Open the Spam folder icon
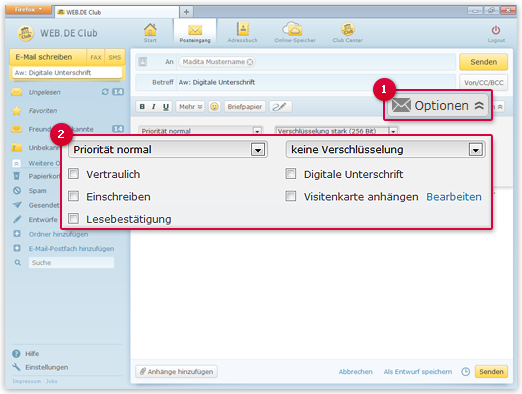Viewport: 522px width, 394px height. pos(17,191)
